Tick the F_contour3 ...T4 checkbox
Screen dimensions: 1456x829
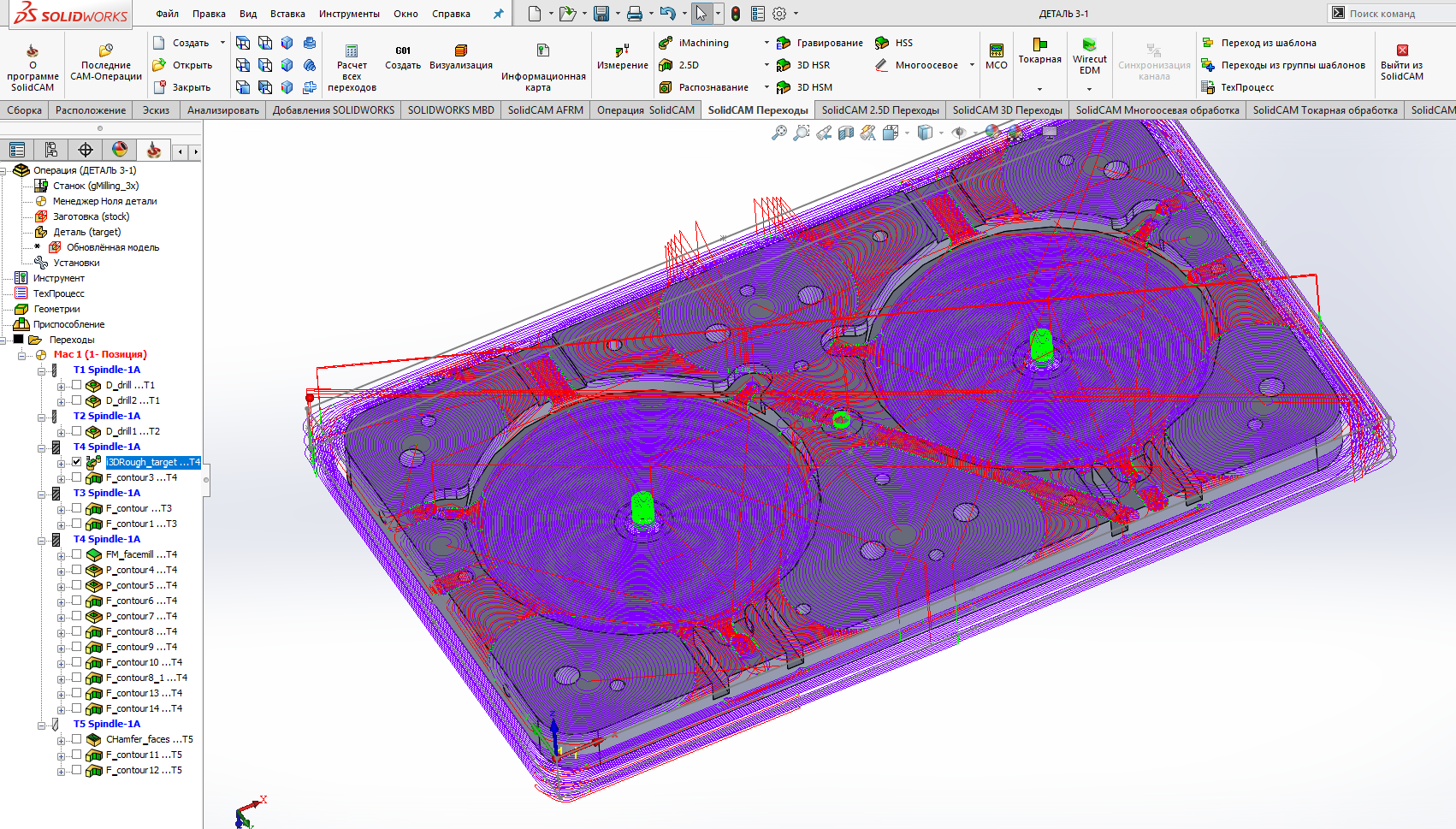tap(77, 477)
